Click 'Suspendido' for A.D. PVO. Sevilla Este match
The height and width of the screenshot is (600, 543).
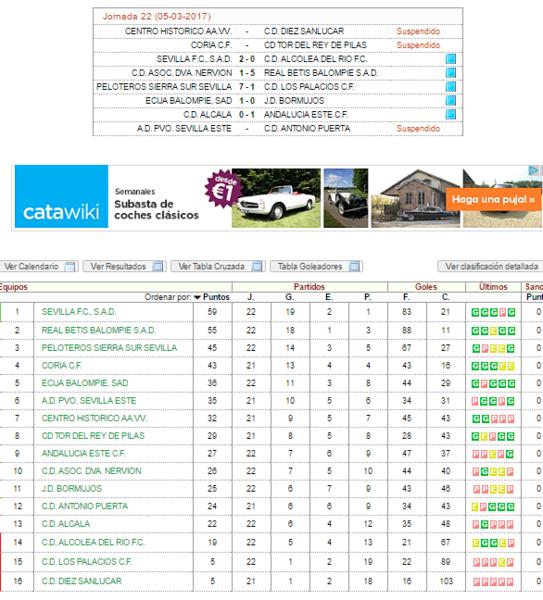pos(418,129)
